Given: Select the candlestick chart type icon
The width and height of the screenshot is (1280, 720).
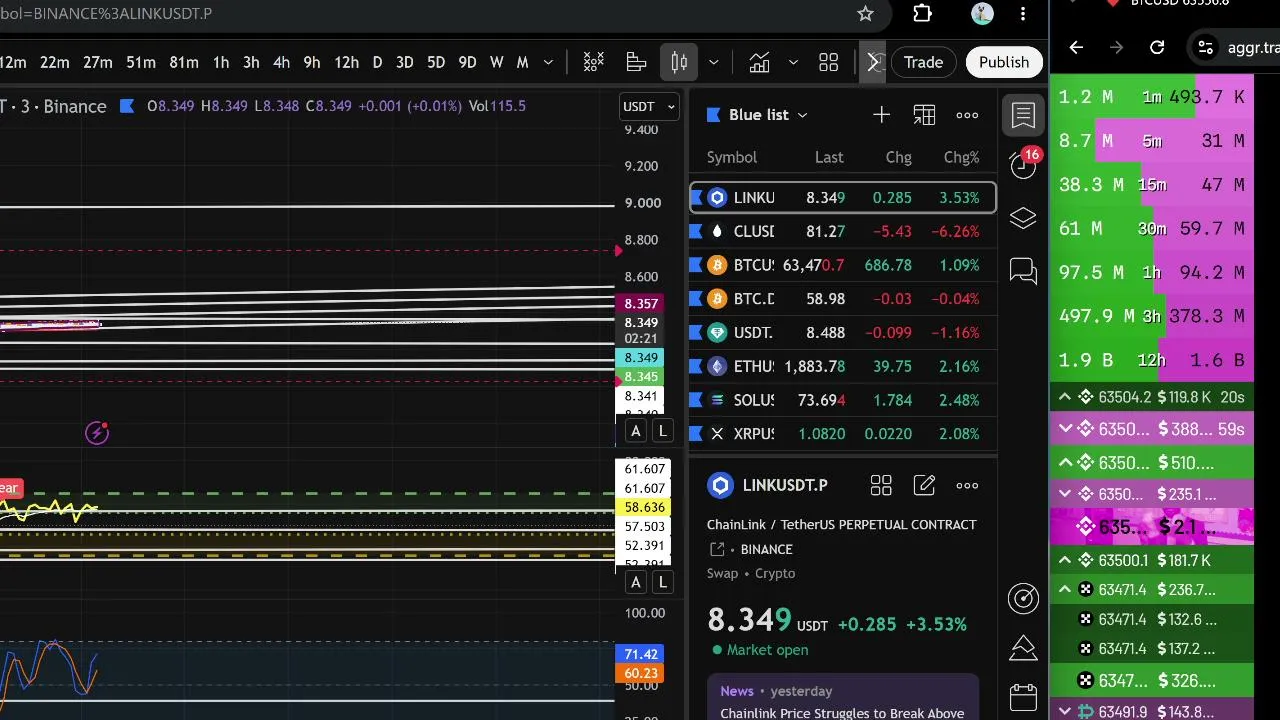Looking at the screenshot, I should (679, 62).
